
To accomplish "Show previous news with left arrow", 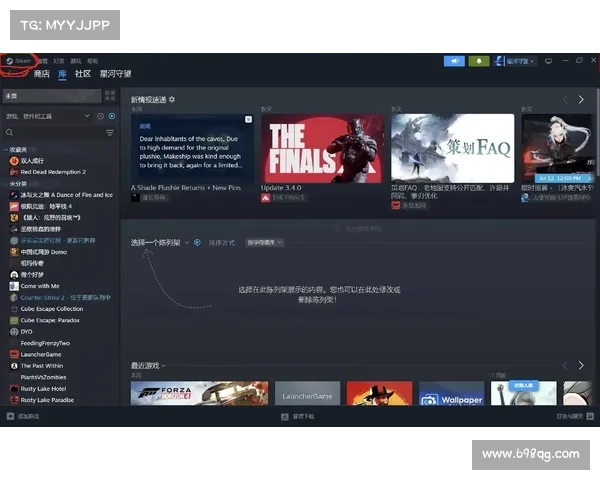I will pyautogui.click(x=565, y=100).
